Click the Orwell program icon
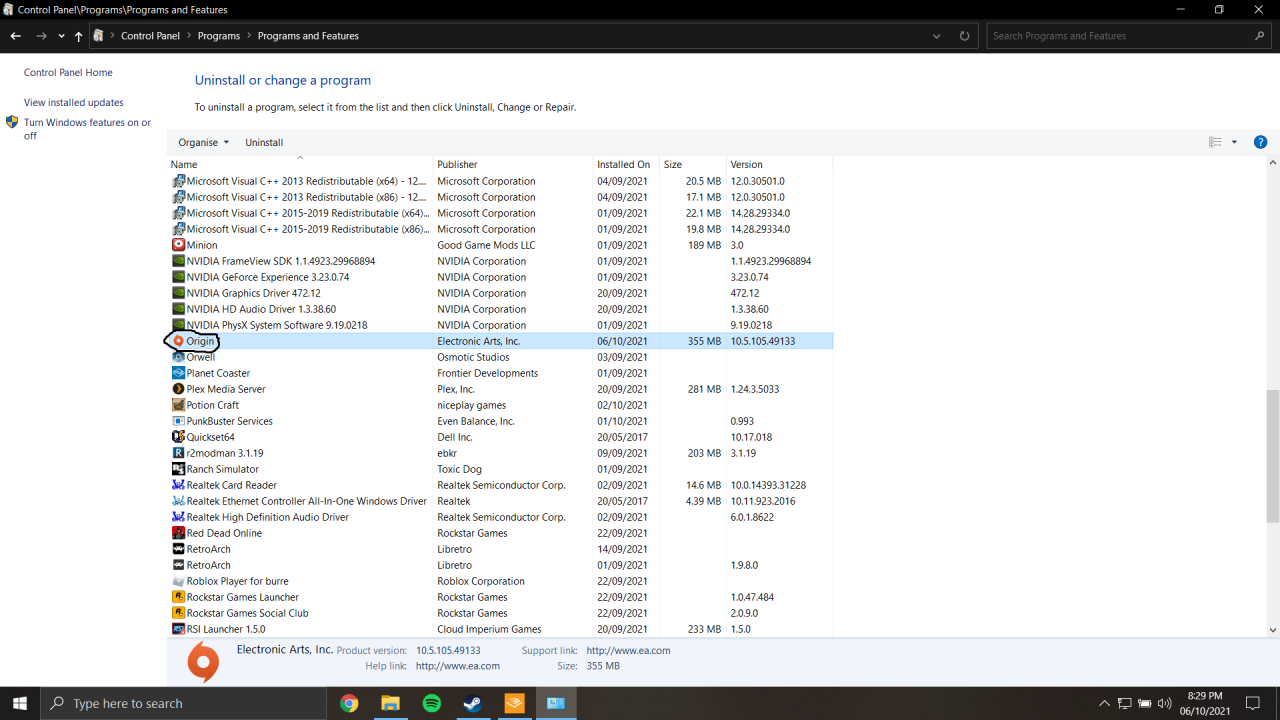The width and height of the screenshot is (1280, 720). 178,357
